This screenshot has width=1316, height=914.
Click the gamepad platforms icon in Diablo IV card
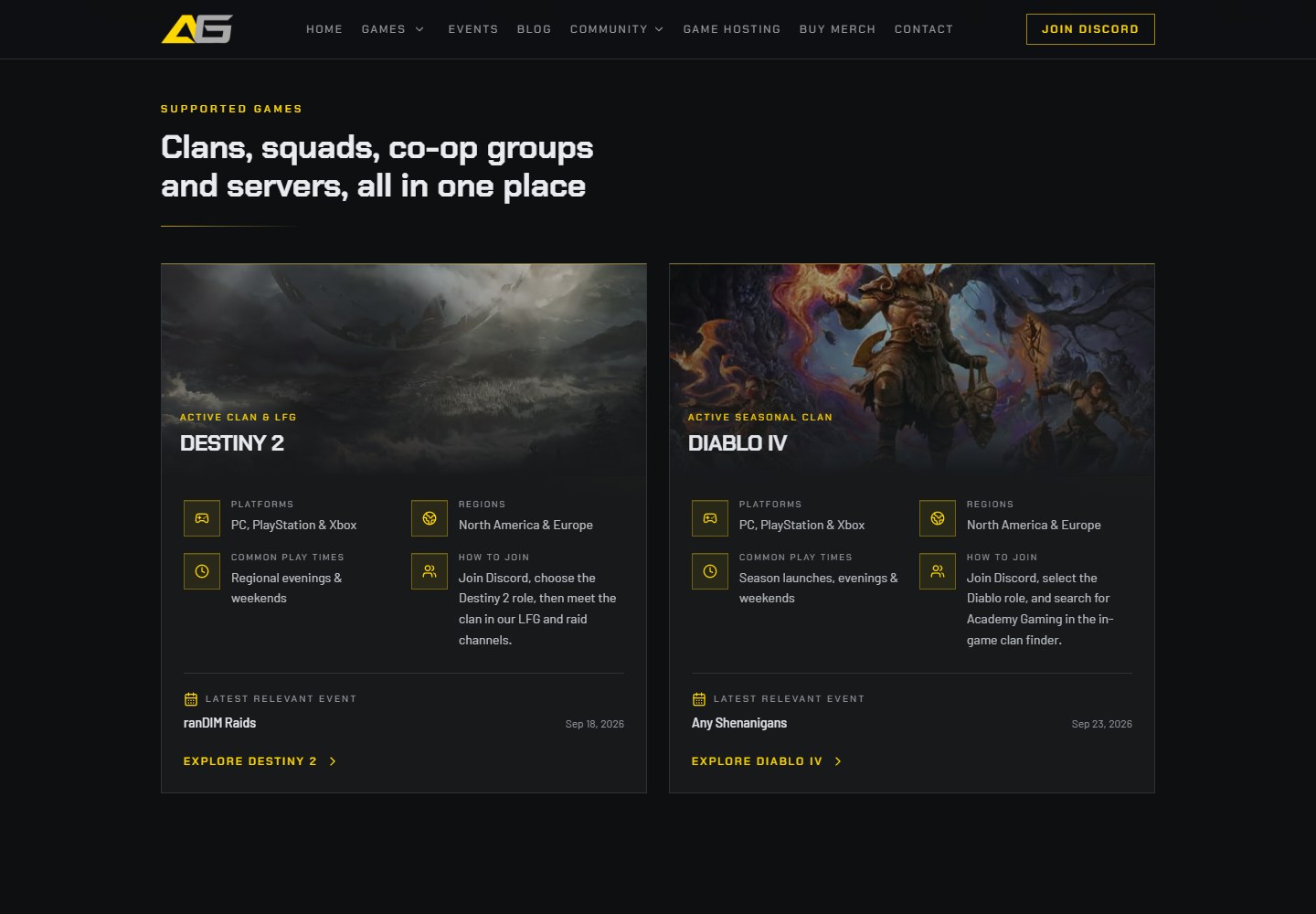click(x=710, y=518)
